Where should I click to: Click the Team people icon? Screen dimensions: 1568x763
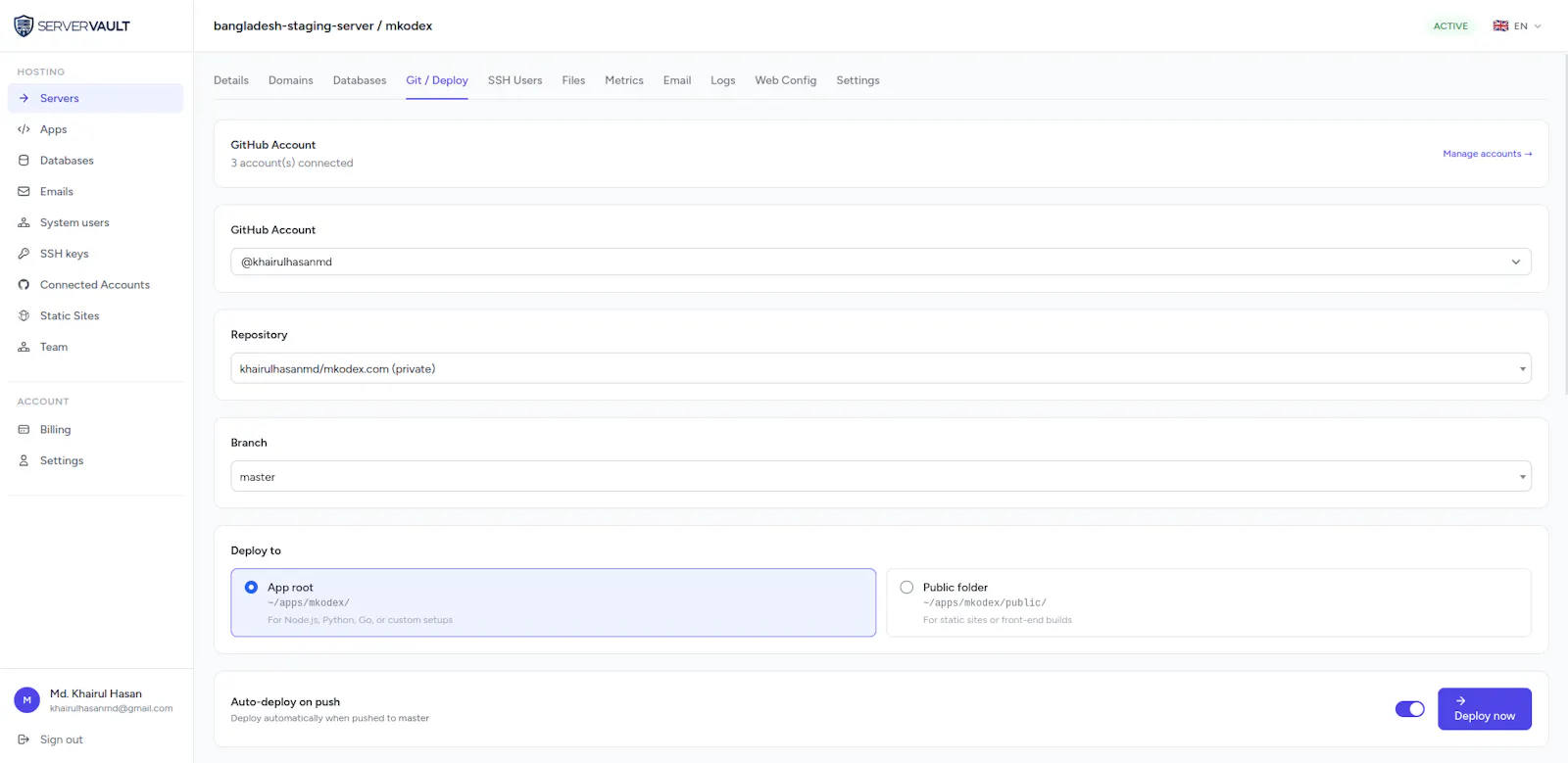pos(24,347)
